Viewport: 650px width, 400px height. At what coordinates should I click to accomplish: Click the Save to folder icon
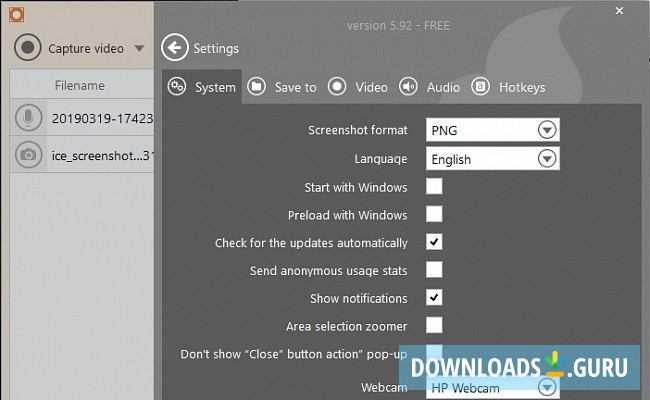257,87
